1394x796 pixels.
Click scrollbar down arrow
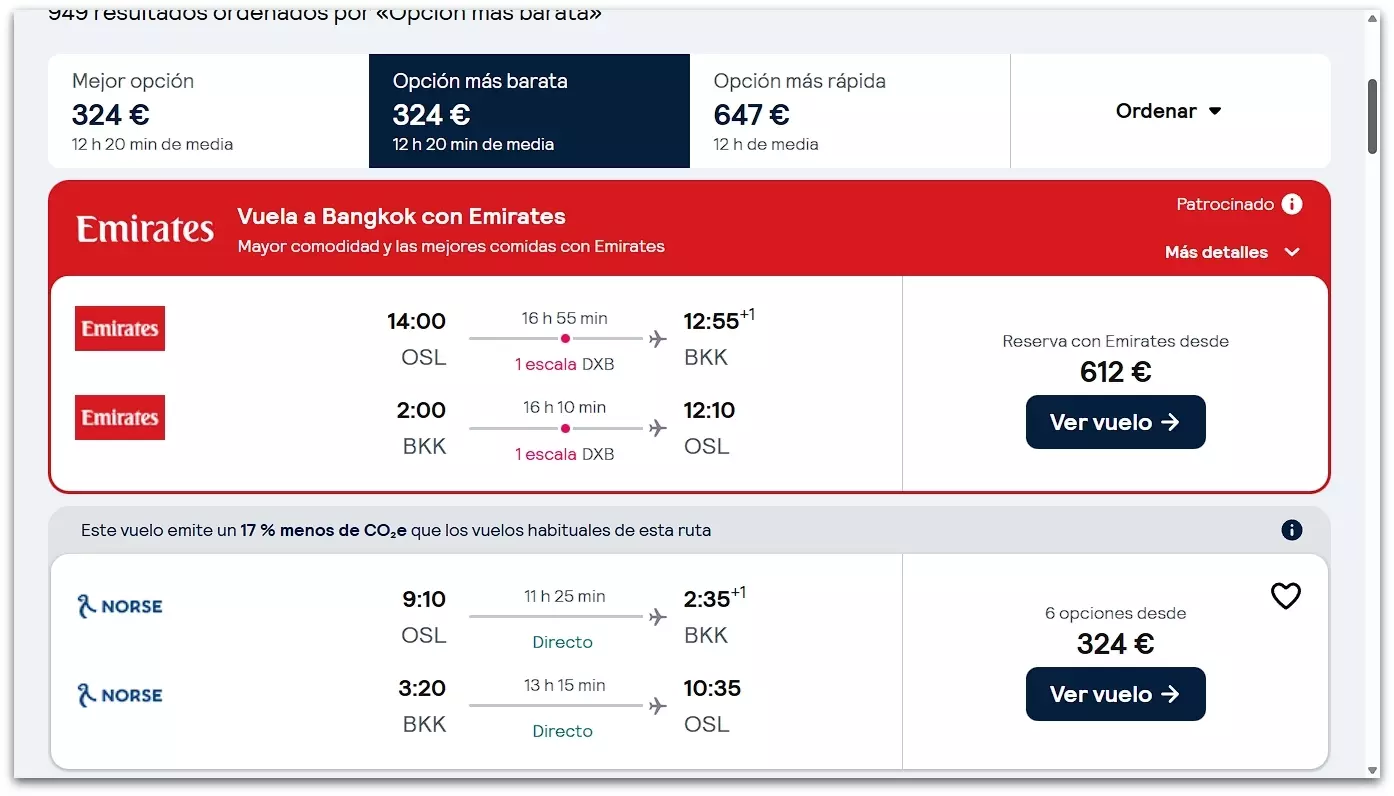pos(1373,770)
